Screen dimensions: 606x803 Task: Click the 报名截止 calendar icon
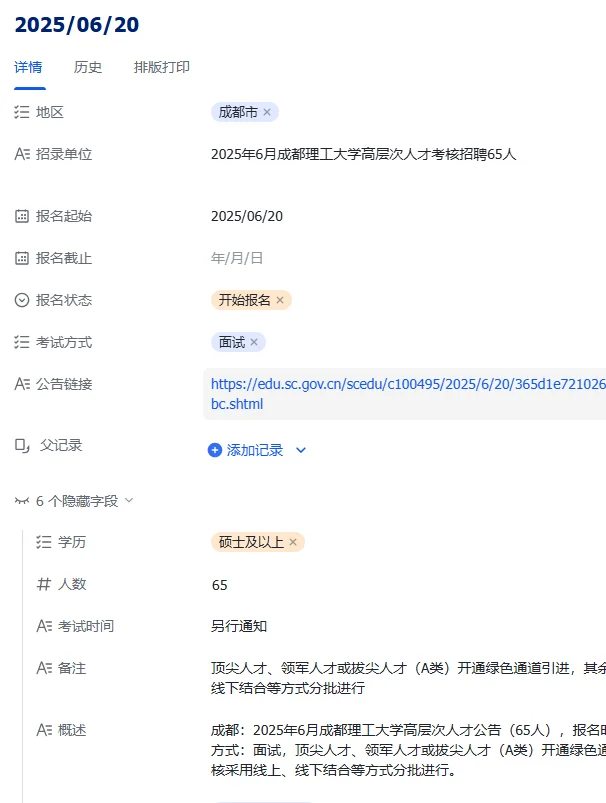point(22,258)
